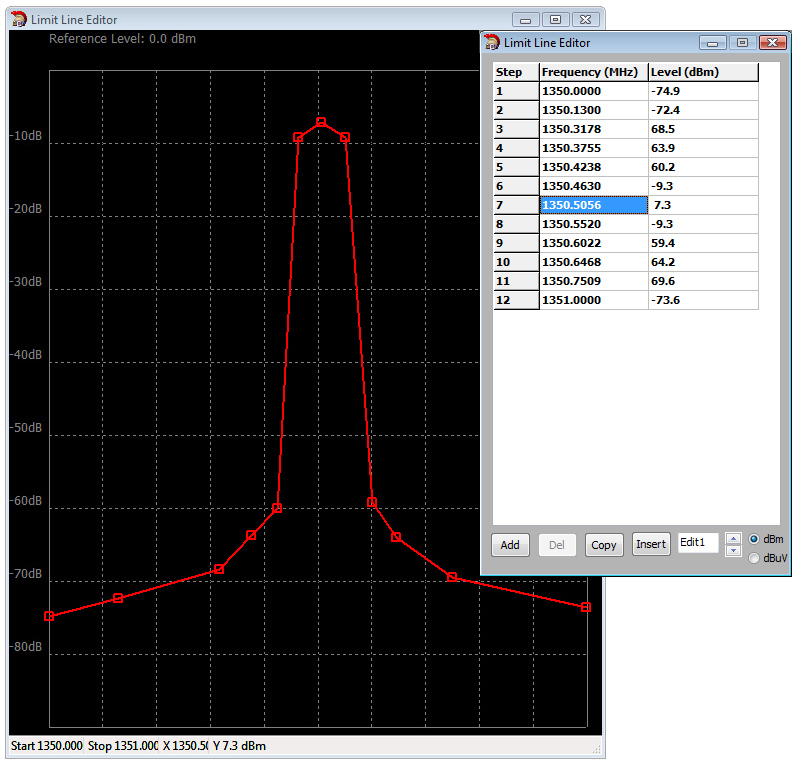Select the dBm radio button

754,539
